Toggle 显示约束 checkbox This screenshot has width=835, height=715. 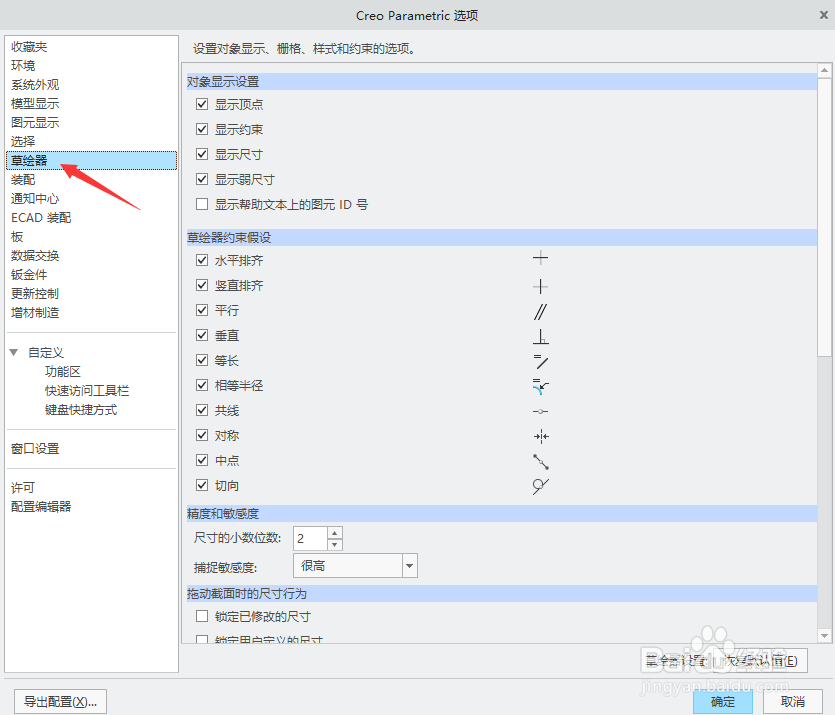pos(202,129)
